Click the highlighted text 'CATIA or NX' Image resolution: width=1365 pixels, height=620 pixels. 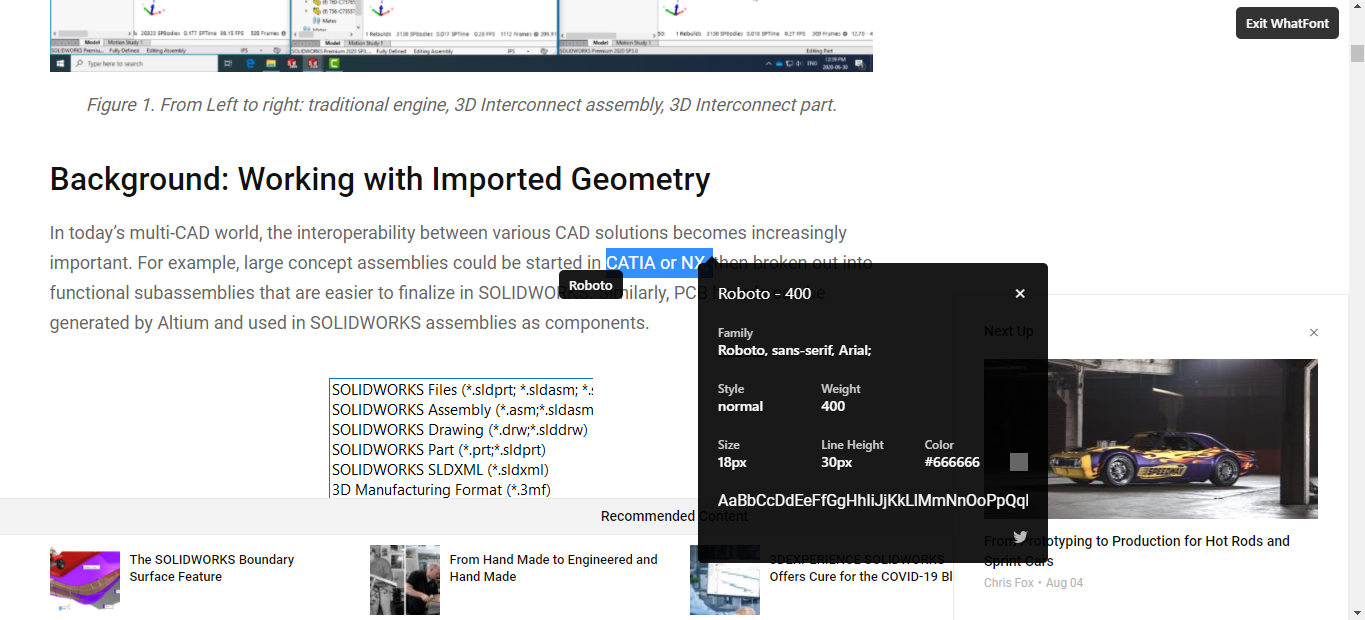coord(659,263)
